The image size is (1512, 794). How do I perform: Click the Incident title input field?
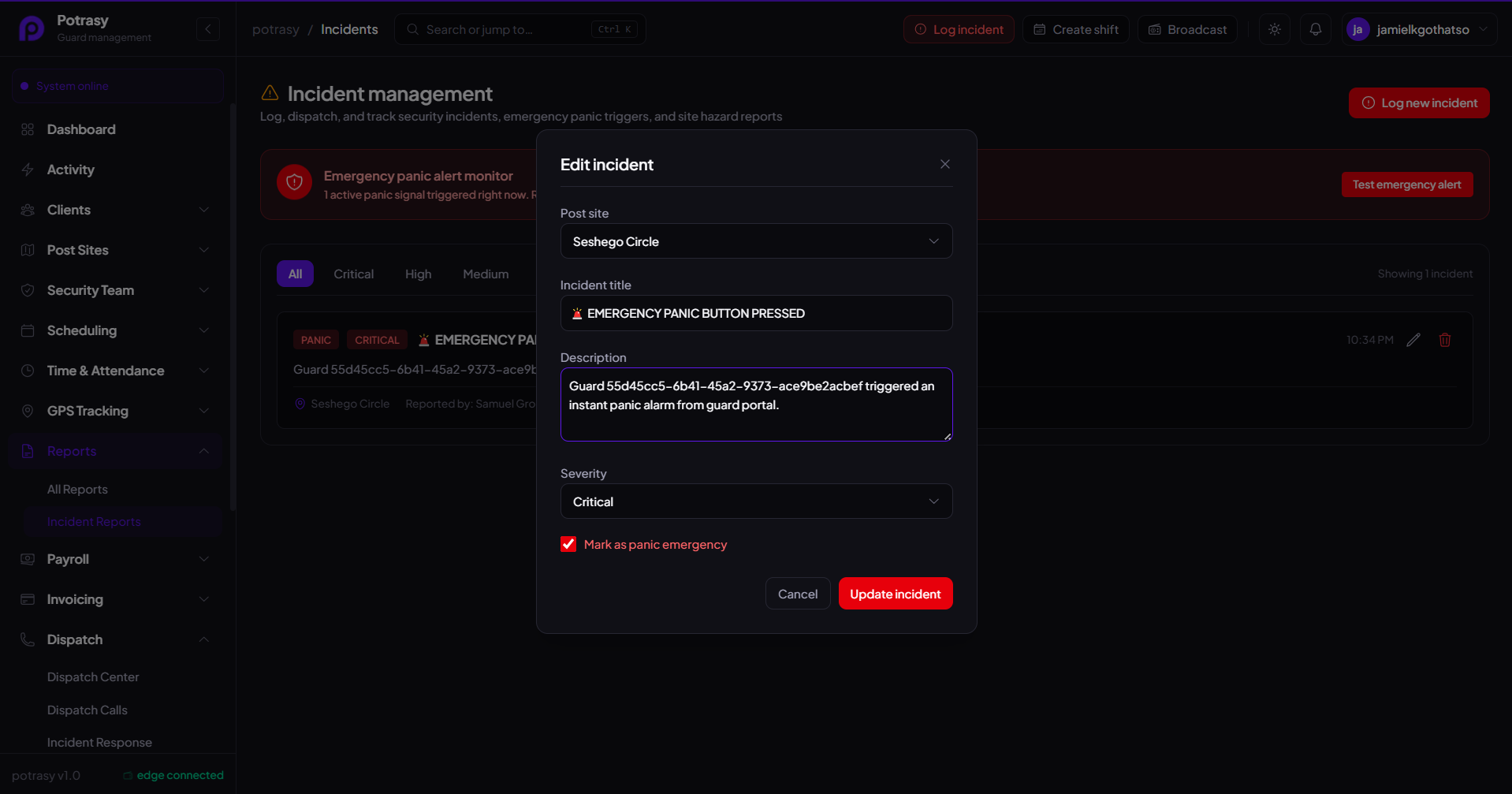(x=756, y=313)
